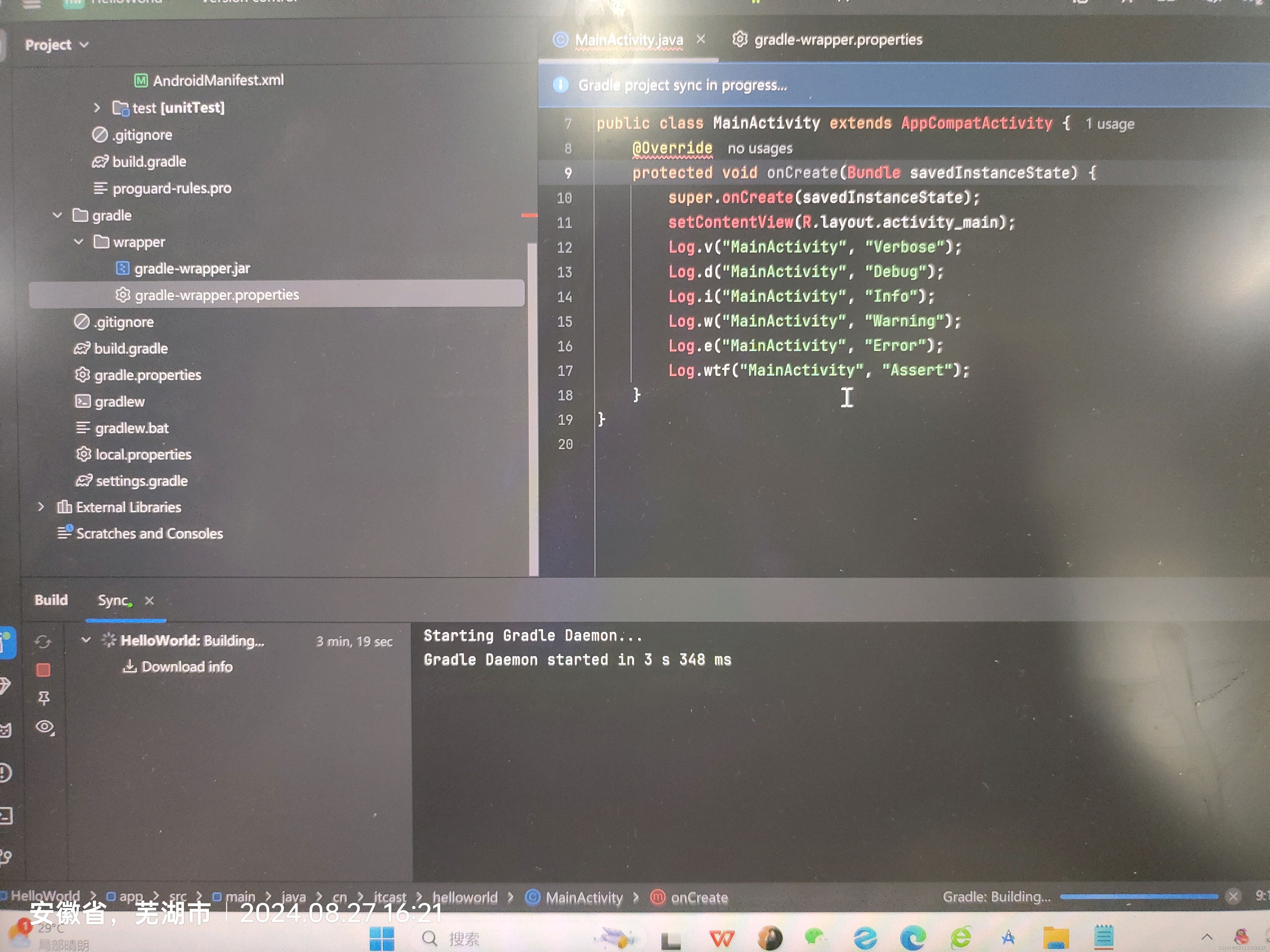Select the Build tab label

click(51, 600)
